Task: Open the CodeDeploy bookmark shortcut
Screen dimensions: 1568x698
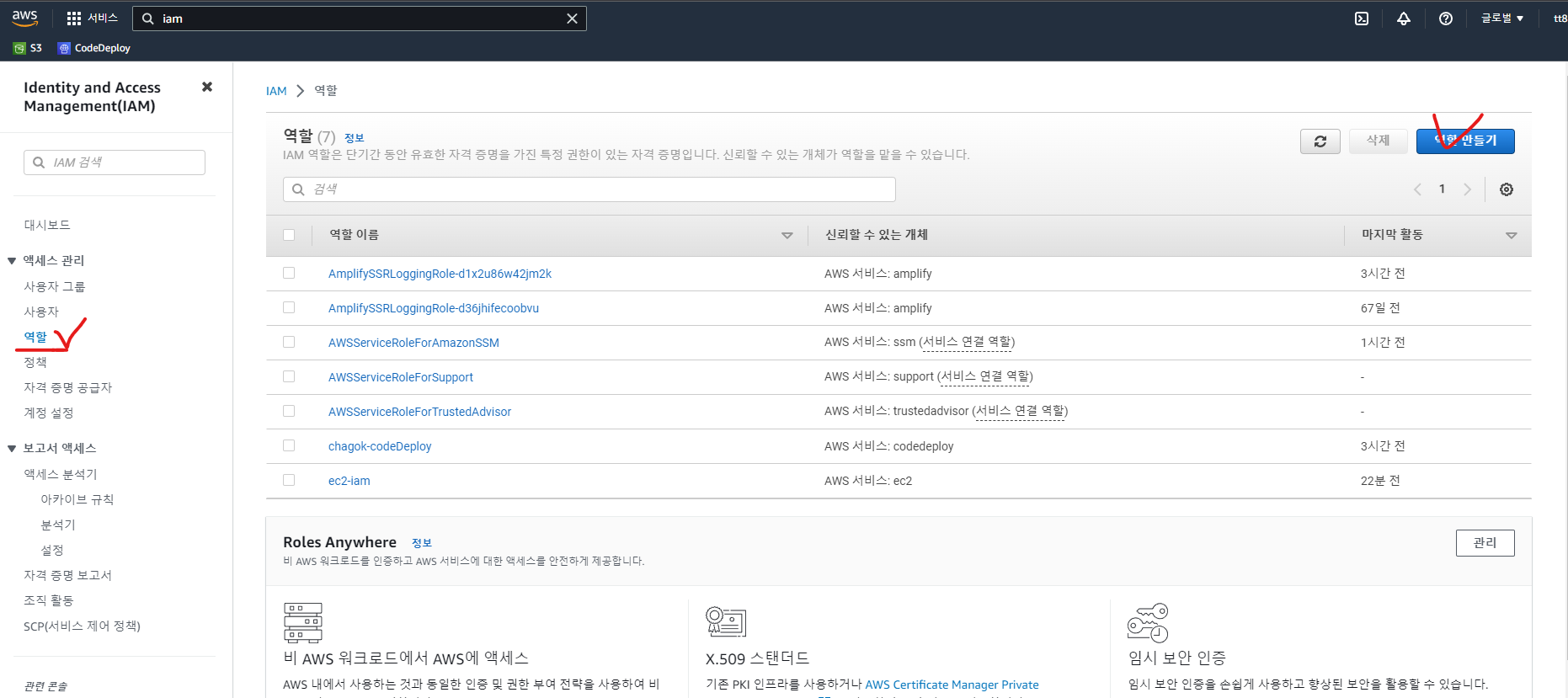Action: pos(94,48)
